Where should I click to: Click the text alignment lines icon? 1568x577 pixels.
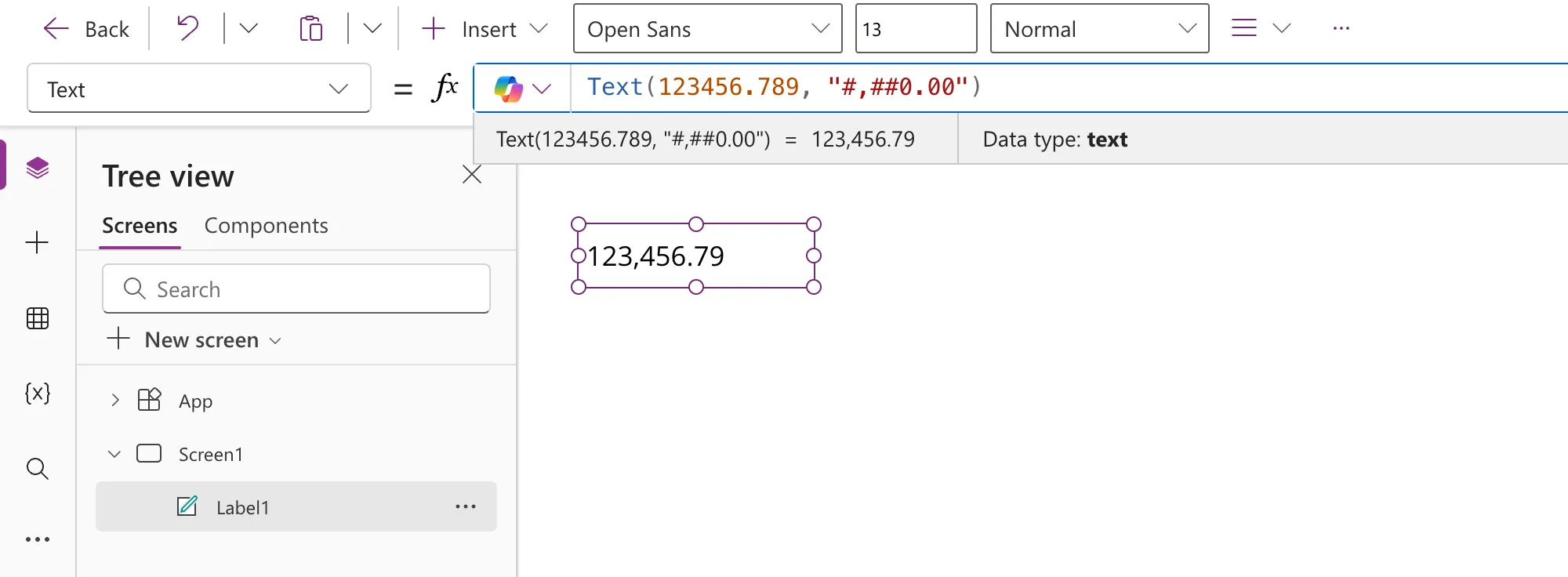(1244, 29)
